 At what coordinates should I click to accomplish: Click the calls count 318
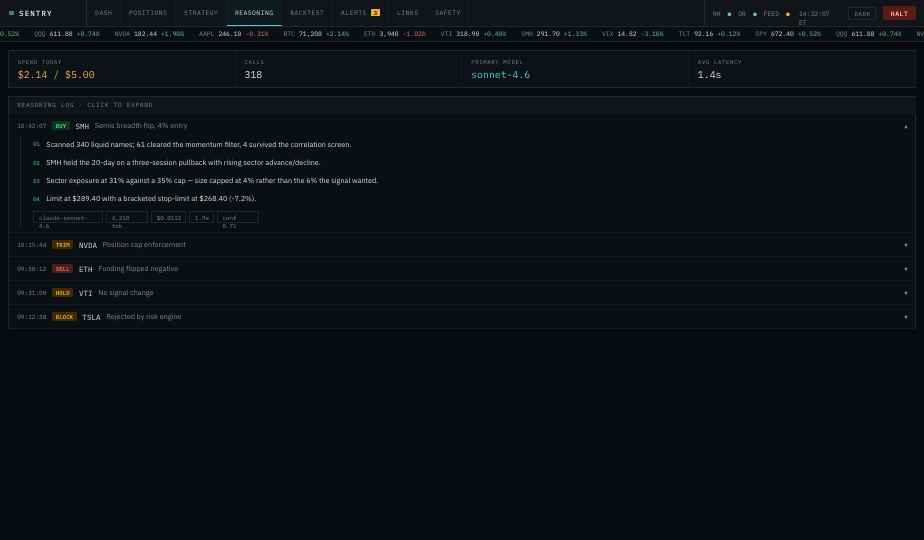point(253,75)
